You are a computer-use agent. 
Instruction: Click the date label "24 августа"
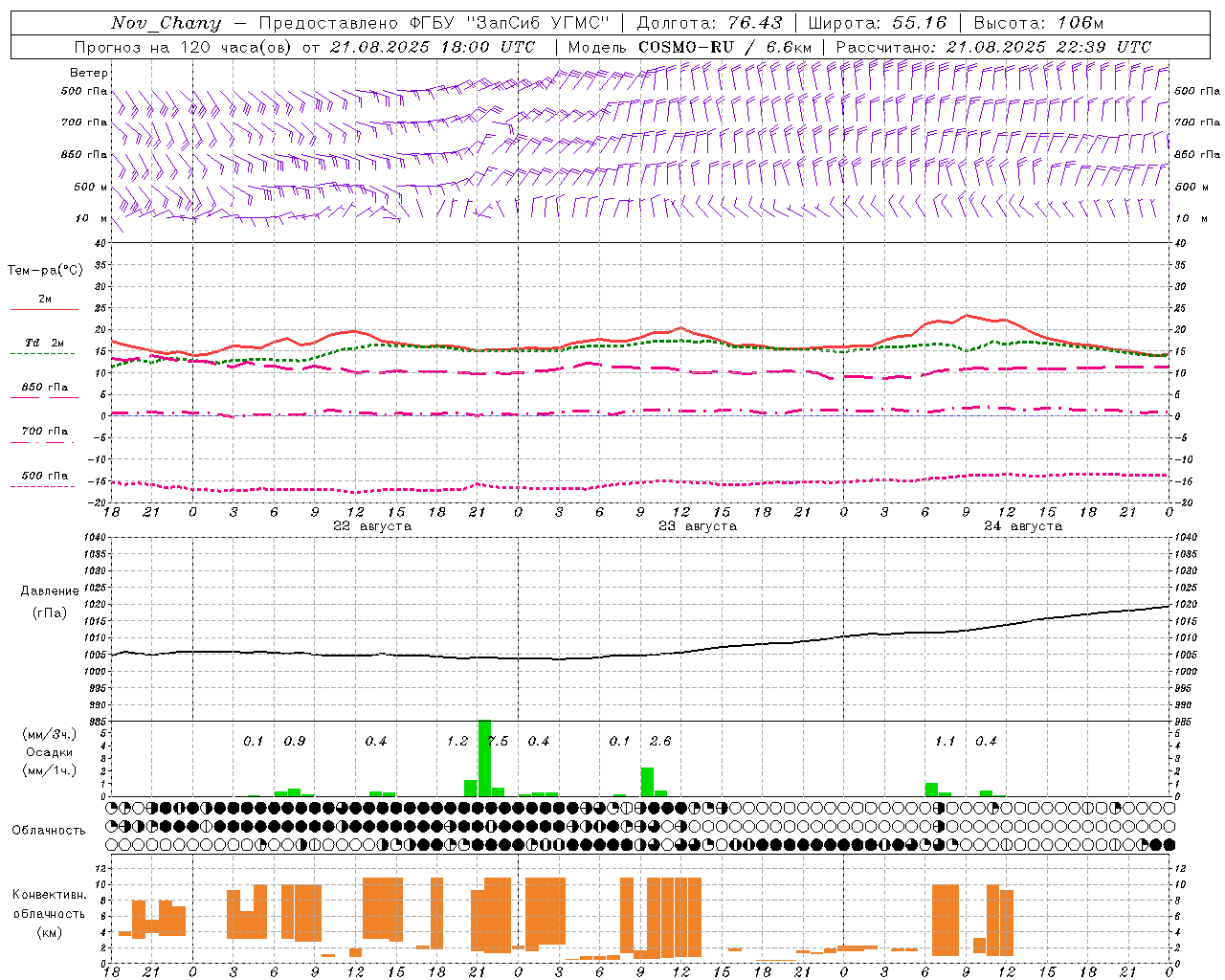coord(1023,526)
